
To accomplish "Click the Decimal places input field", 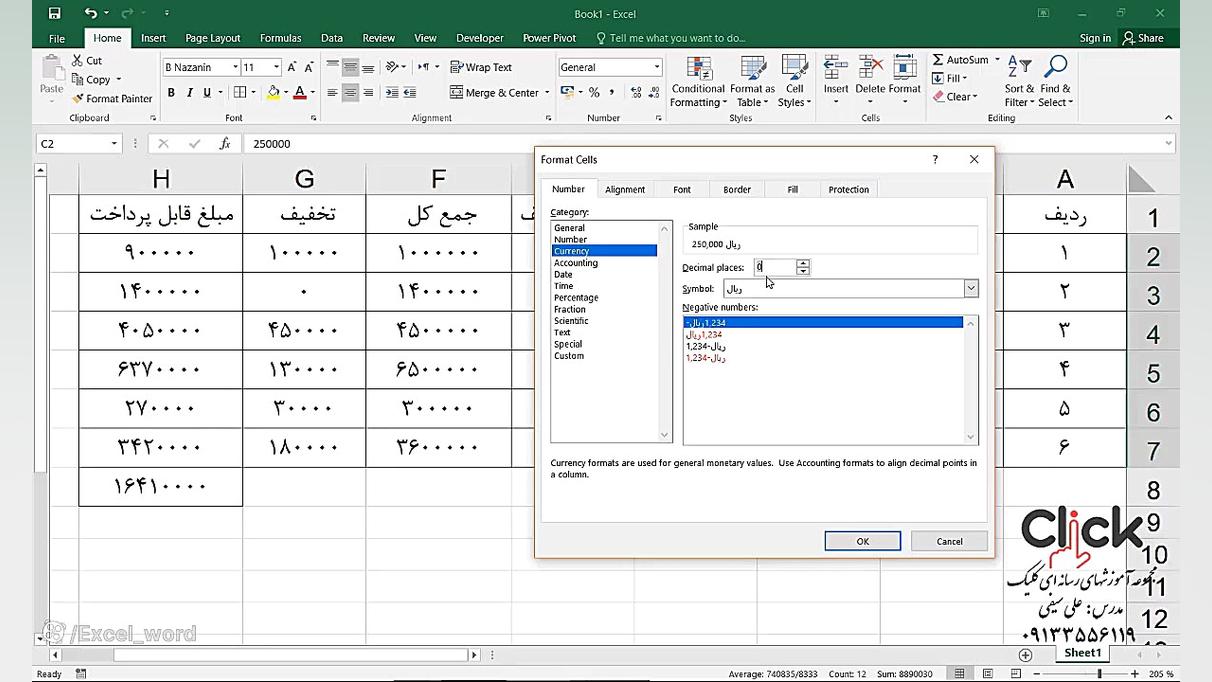I will tap(775, 267).
